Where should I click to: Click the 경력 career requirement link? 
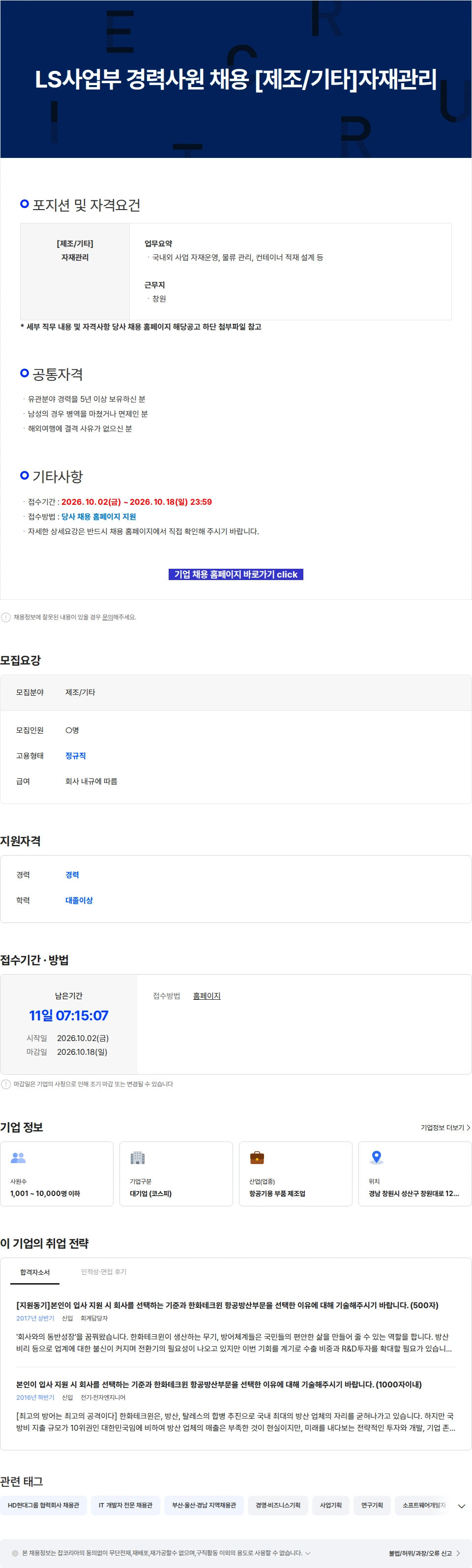(x=72, y=875)
